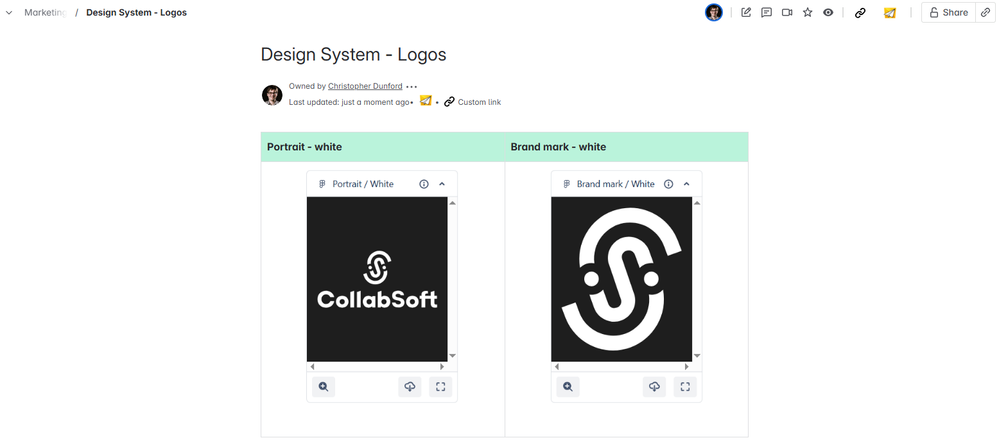The width and height of the screenshot is (999, 444).
Task: Click the CollabSoft portrait logo preview
Action: pyautogui.click(x=377, y=279)
